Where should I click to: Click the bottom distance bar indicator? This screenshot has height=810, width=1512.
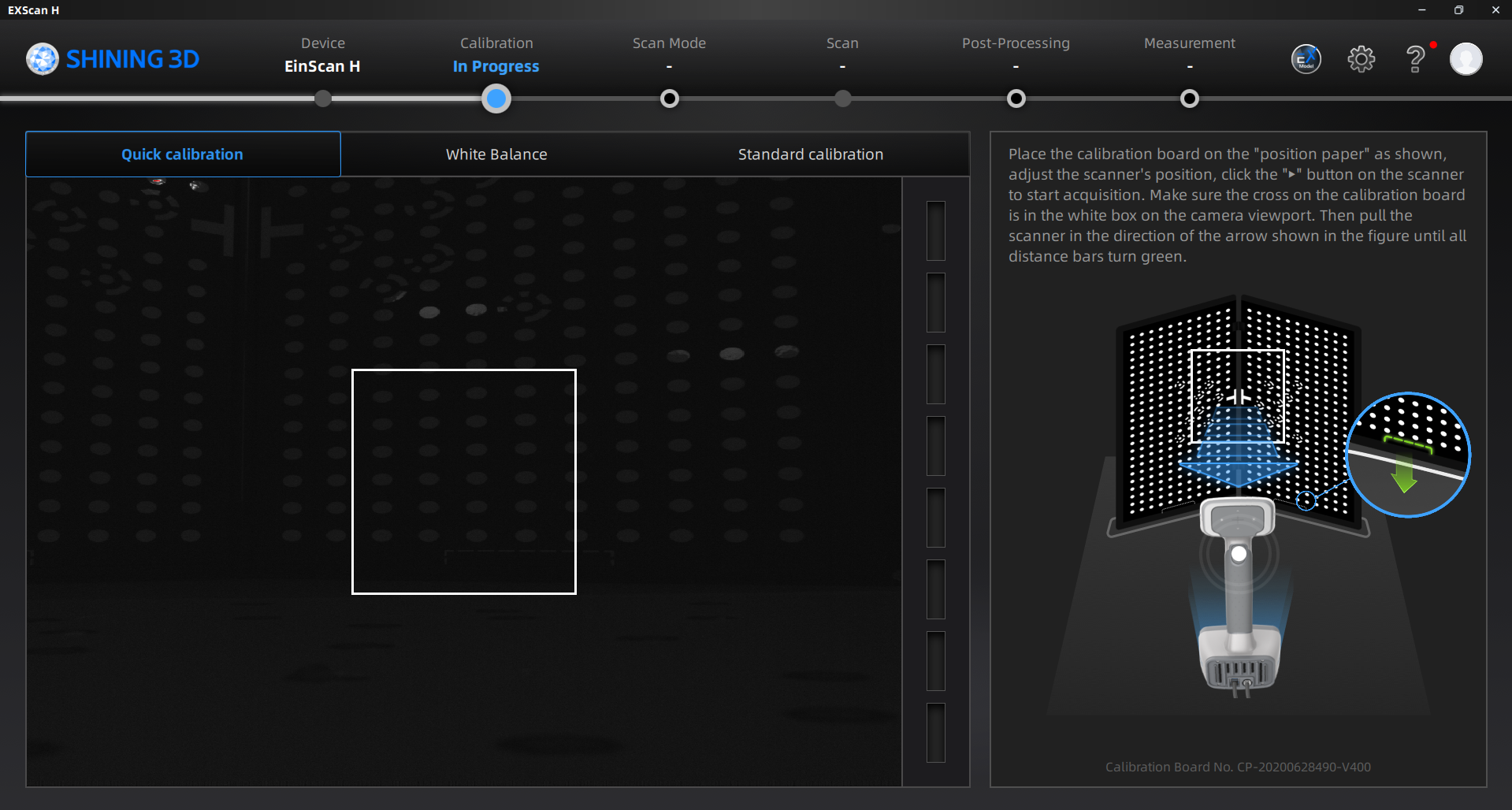936,733
